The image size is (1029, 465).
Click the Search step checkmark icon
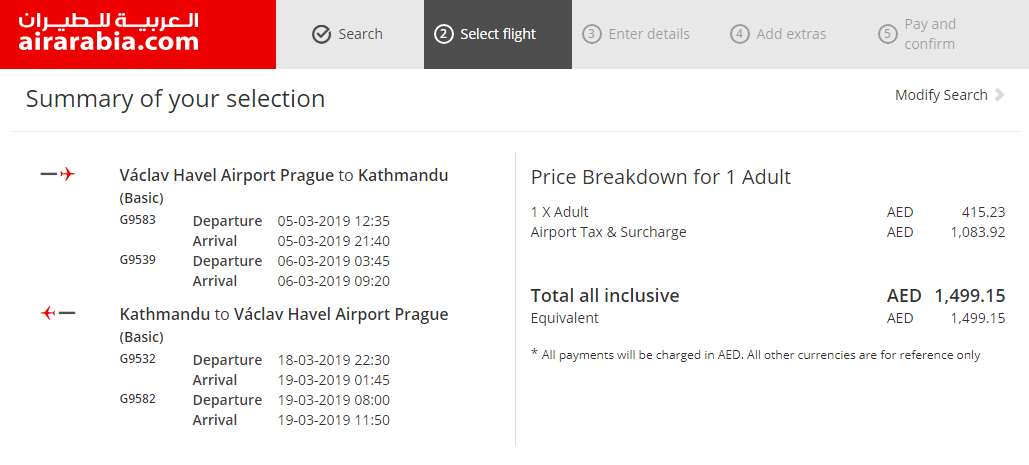[322, 34]
